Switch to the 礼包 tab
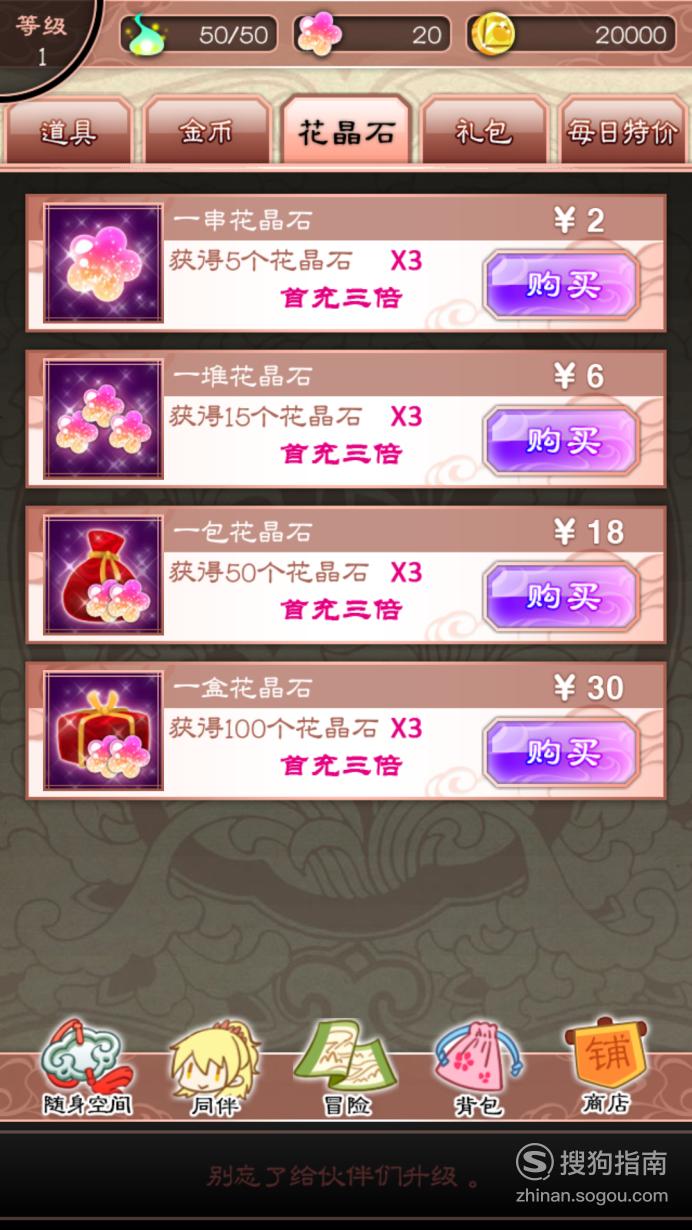692x1230 pixels. click(484, 132)
